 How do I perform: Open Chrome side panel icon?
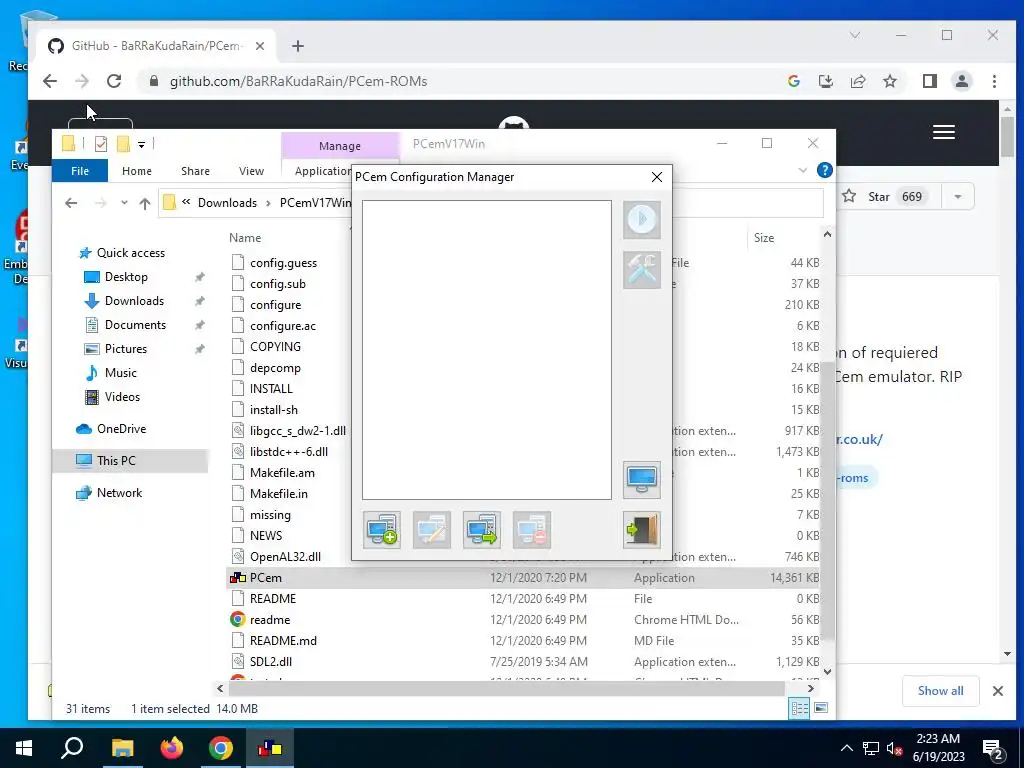(929, 81)
